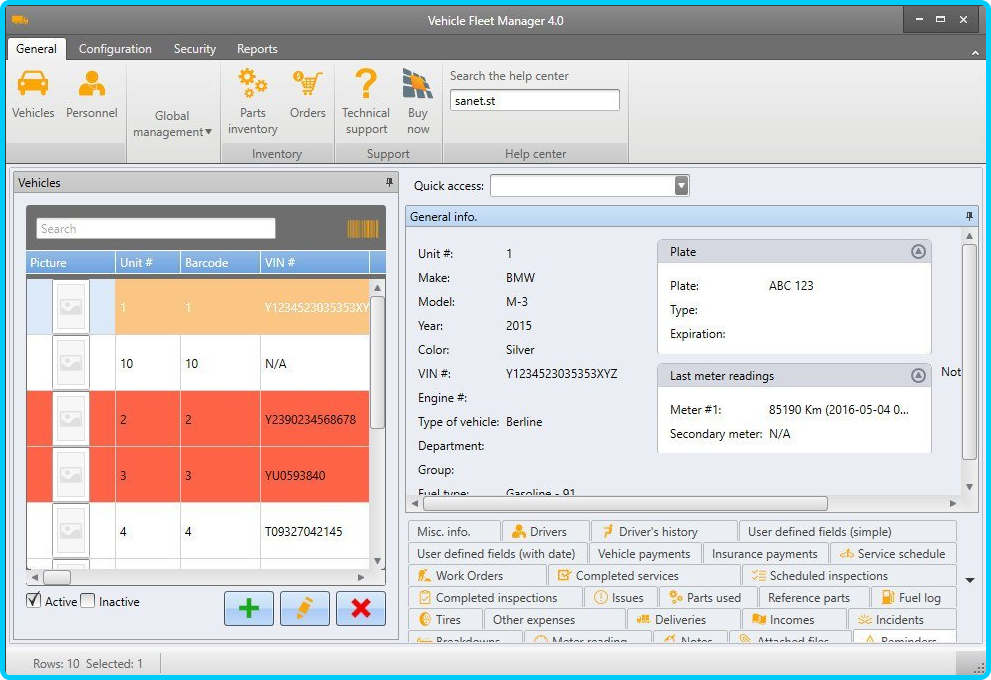Enable the Inactive vehicles checkbox
This screenshot has width=991, height=680.
88,601
